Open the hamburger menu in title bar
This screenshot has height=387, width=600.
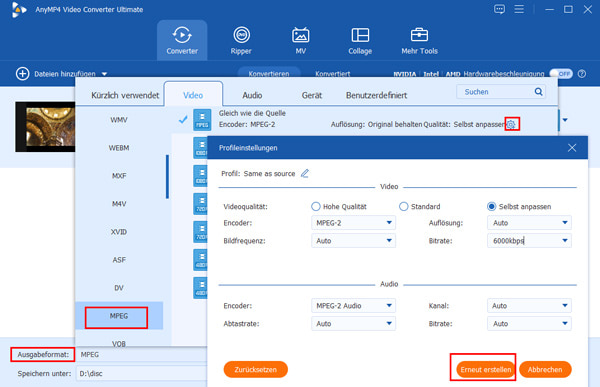point(519,9)
